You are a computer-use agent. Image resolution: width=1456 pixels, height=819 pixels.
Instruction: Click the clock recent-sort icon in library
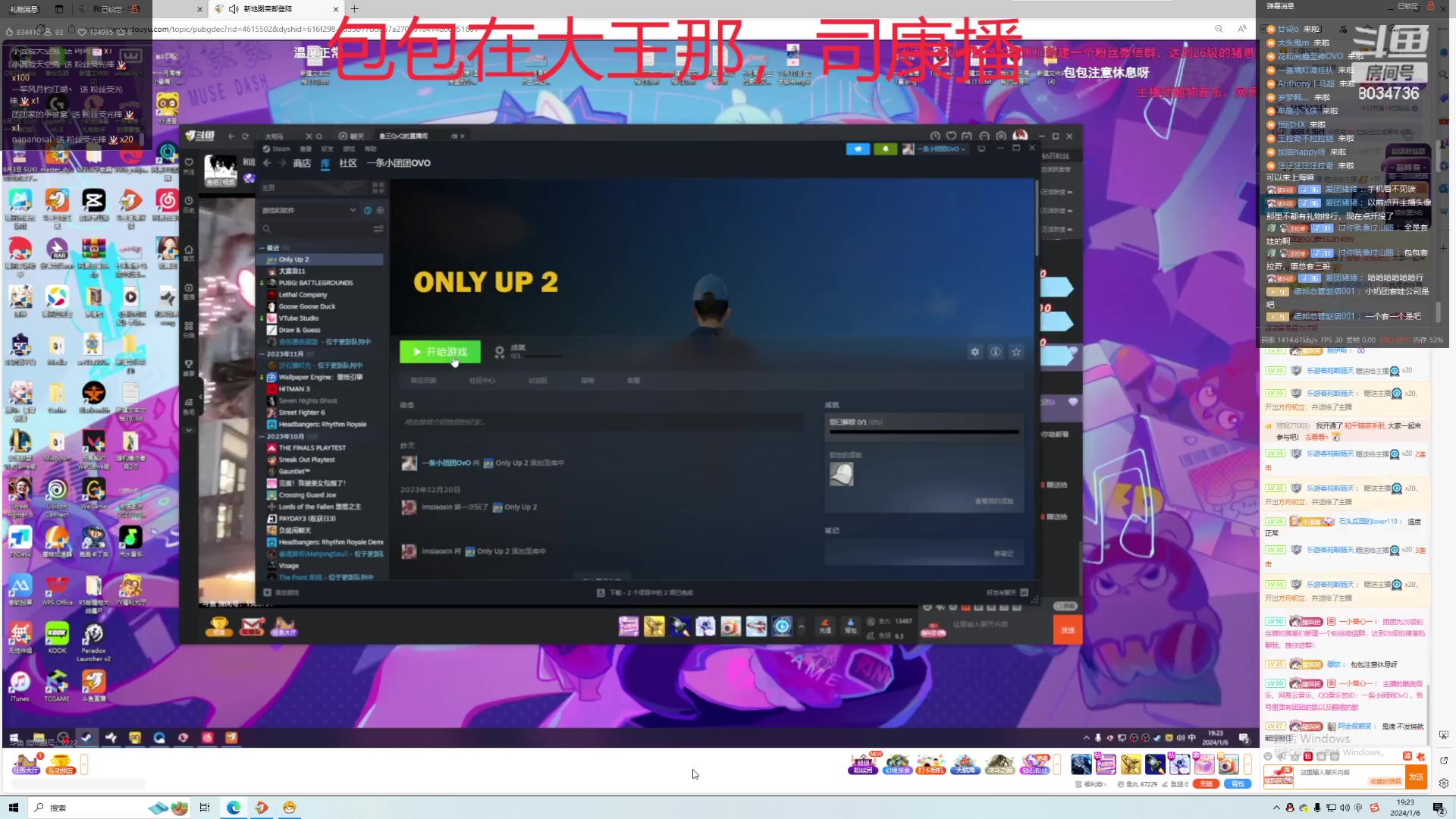[x=368, y=210]
